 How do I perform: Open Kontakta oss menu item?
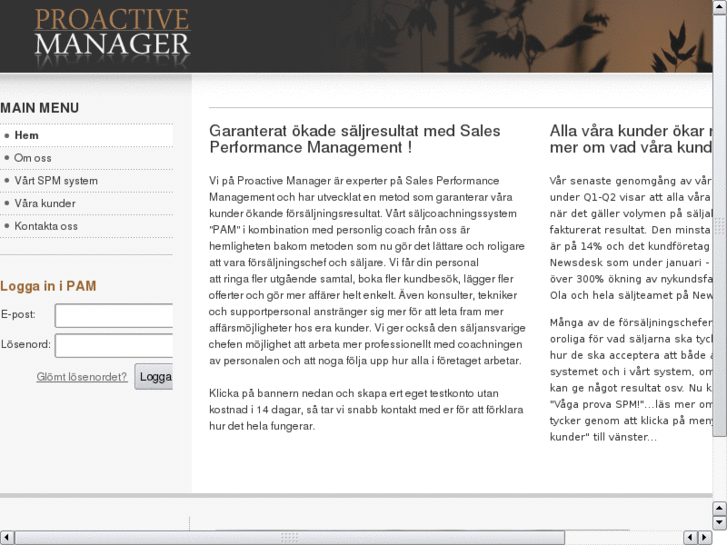(x=46, y=226)
